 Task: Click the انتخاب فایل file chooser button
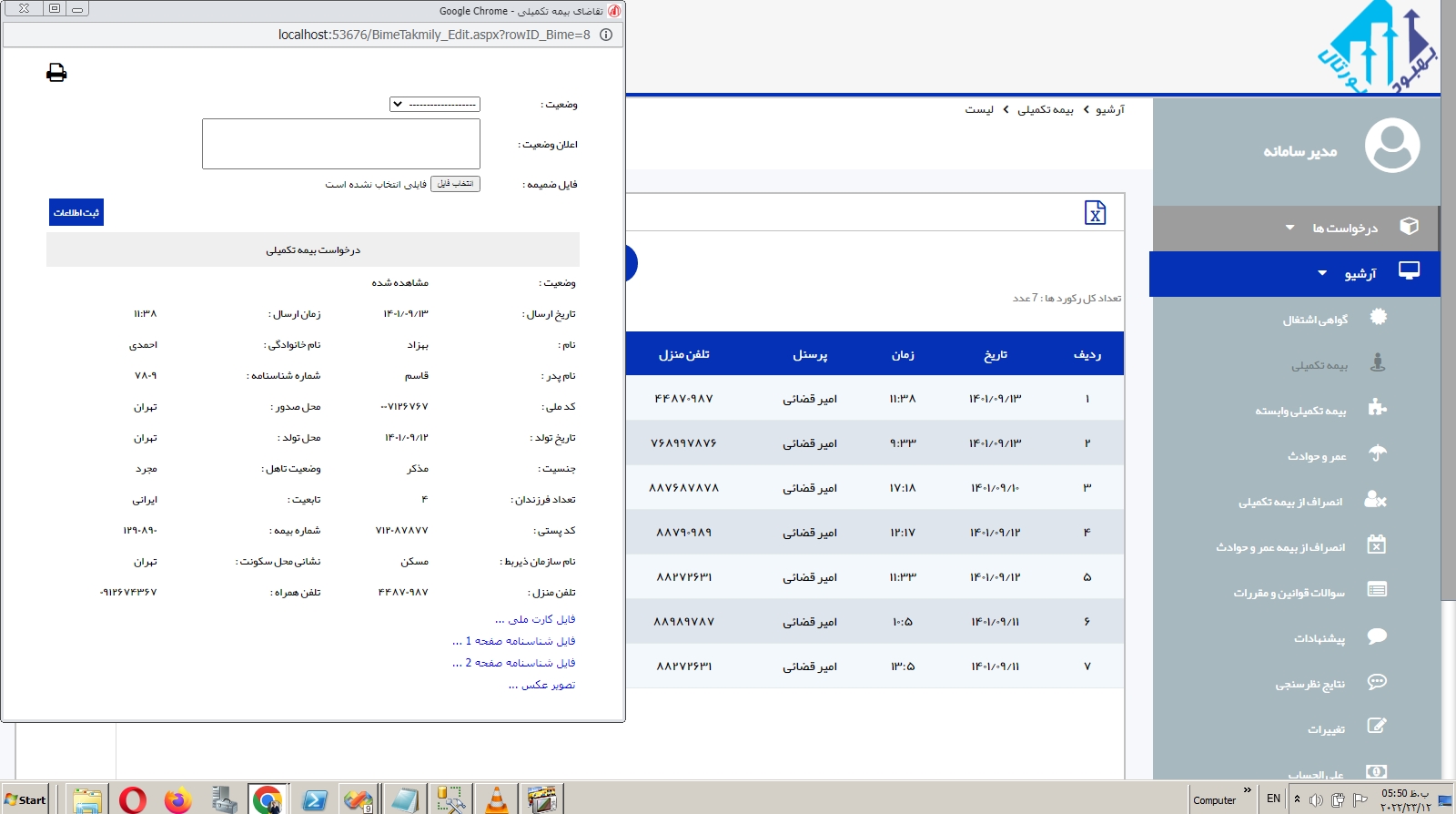coord(455,184)
